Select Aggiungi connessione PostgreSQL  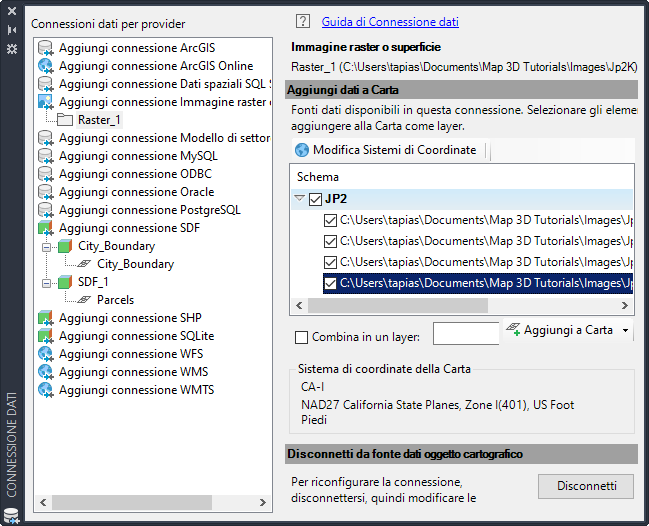pyautogui.click(x=149, y=210)
